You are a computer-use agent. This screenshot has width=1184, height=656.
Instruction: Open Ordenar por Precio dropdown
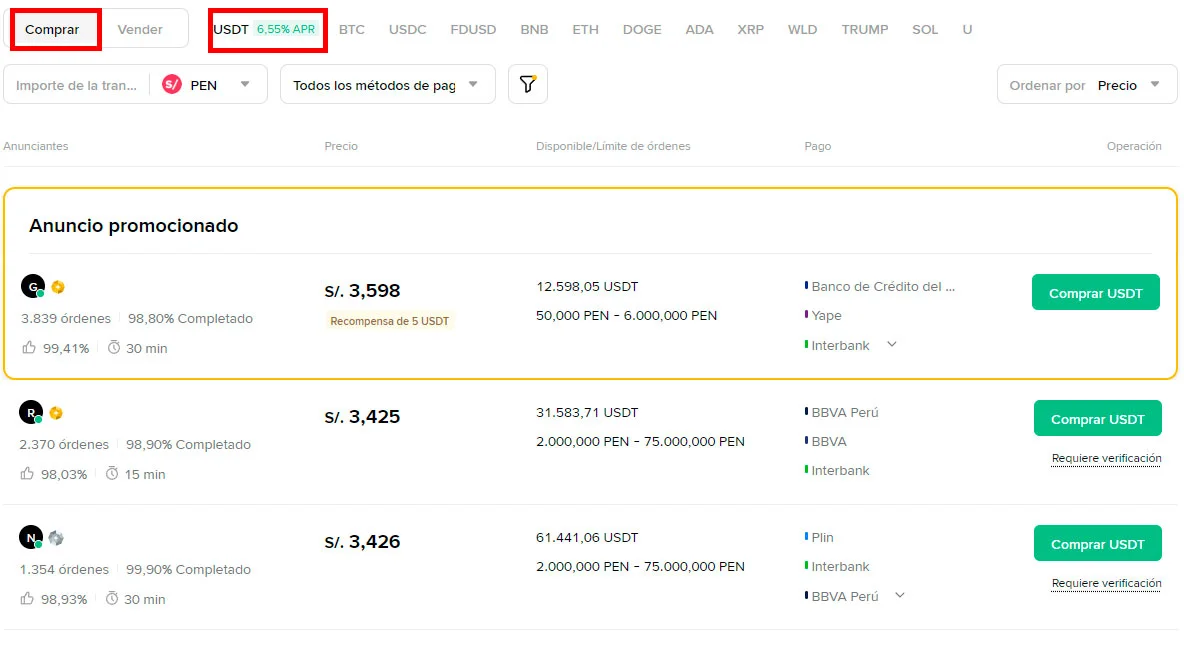pos(1087,85)
